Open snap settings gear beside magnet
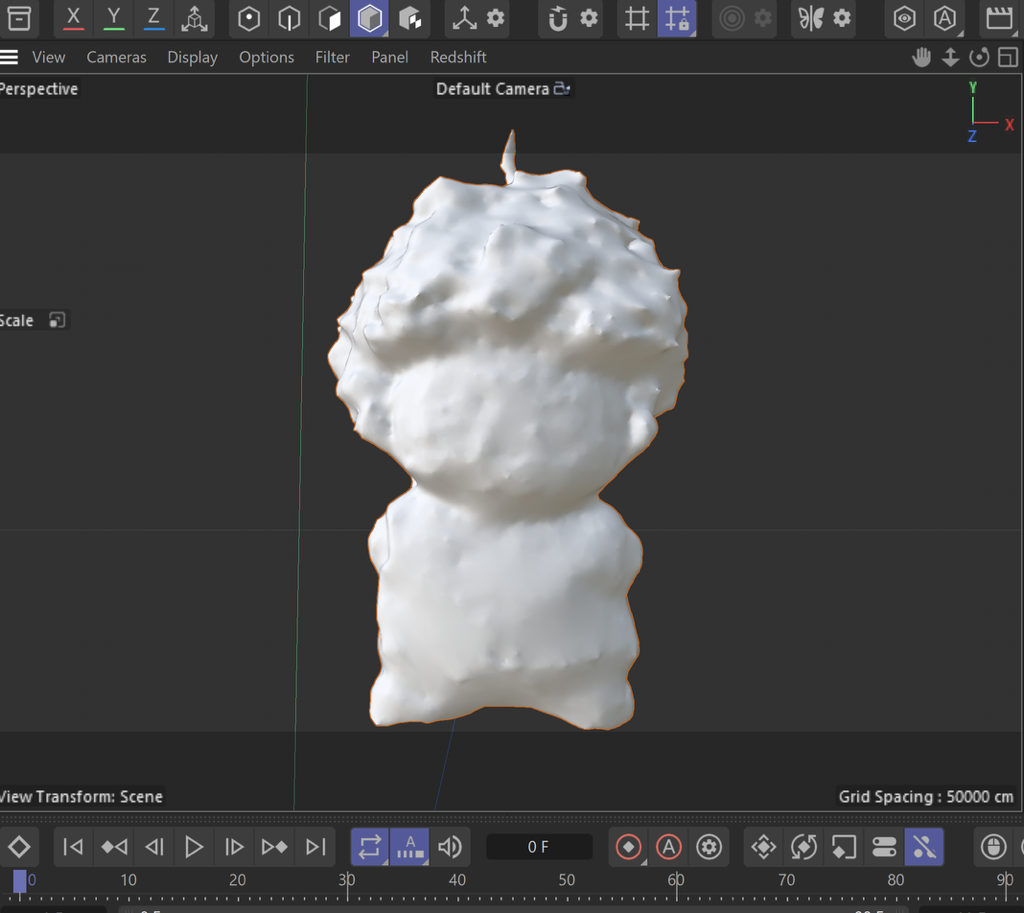This screenshot has width=1024, height=913. click(589, 18)
